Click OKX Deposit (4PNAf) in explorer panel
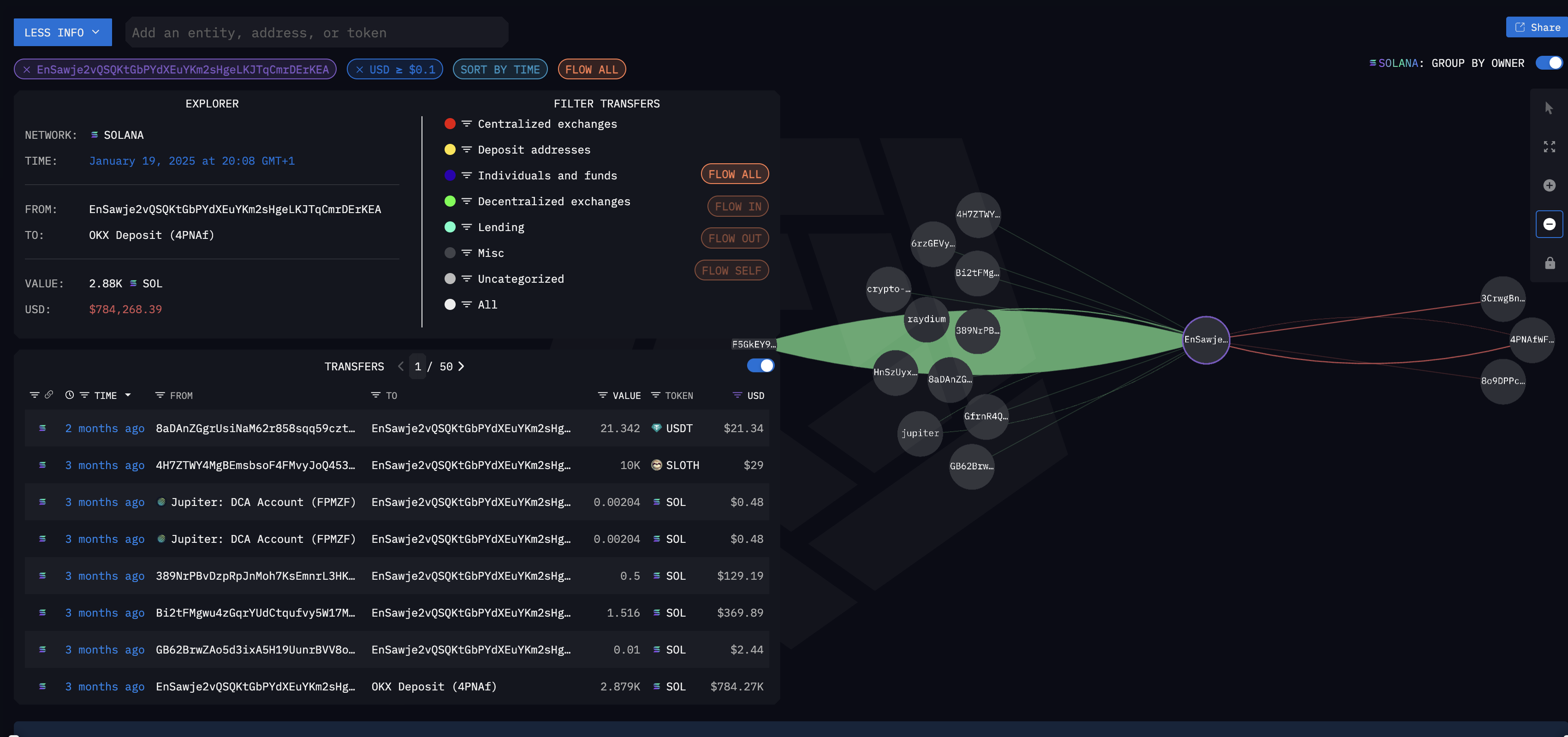The height and width of the screenshot is (737, 1568). pos(152,235)
